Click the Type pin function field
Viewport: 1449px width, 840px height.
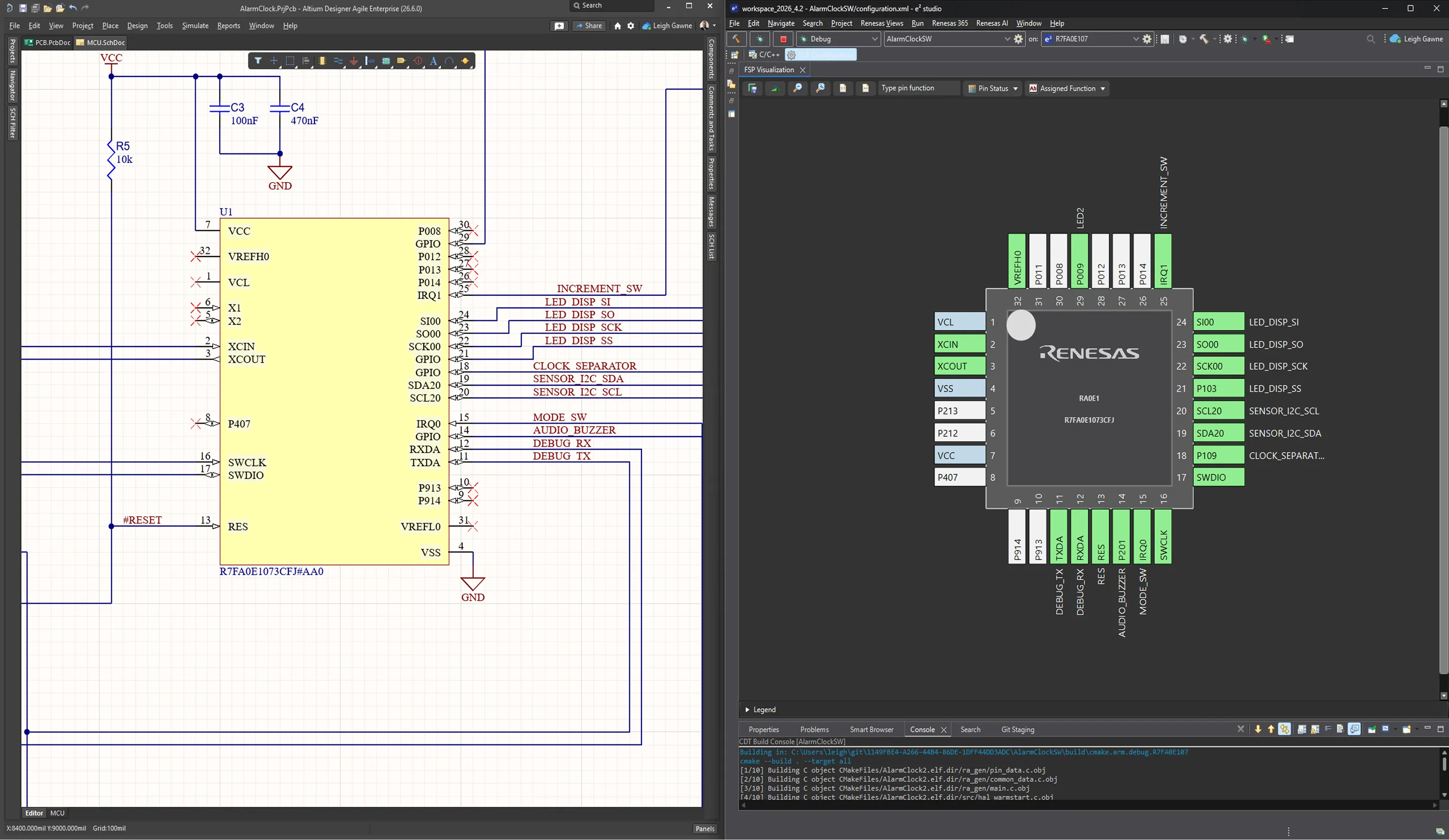tap(919, 88)
